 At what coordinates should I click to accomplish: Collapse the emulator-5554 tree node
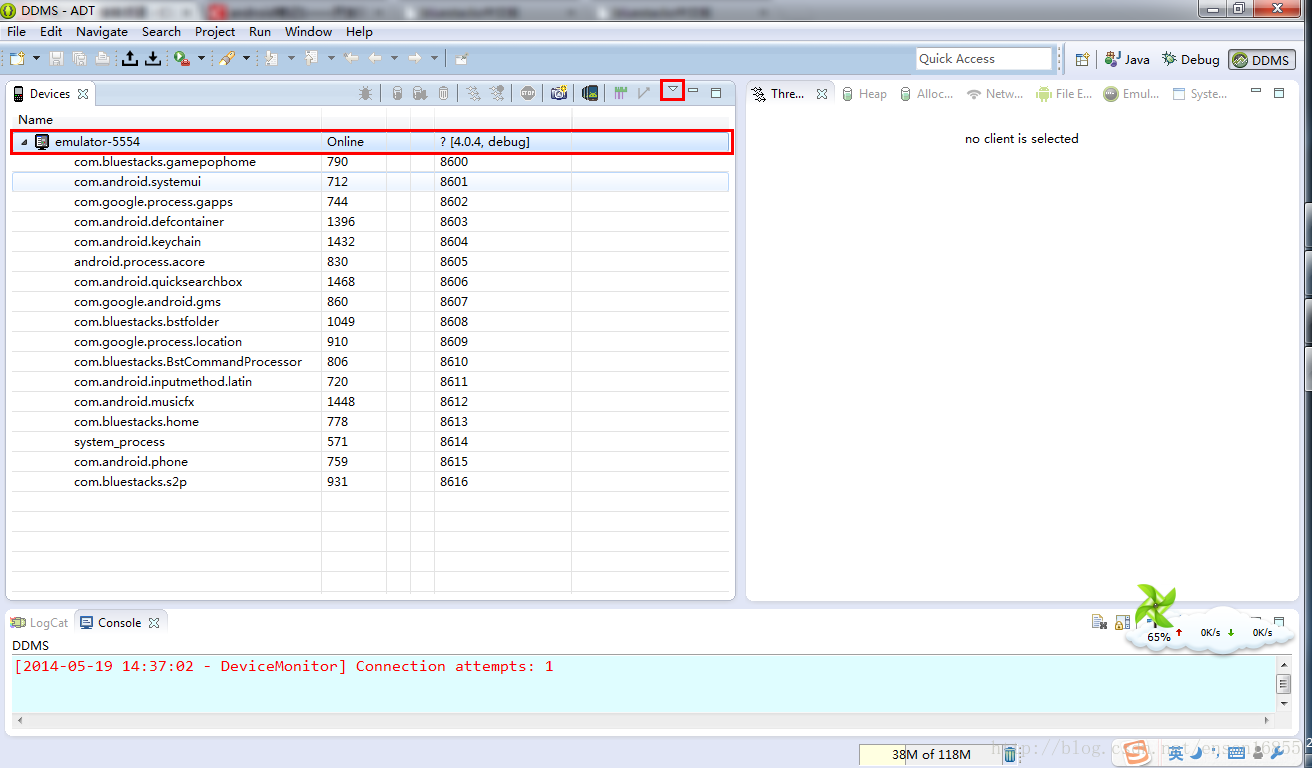[25, 142]
